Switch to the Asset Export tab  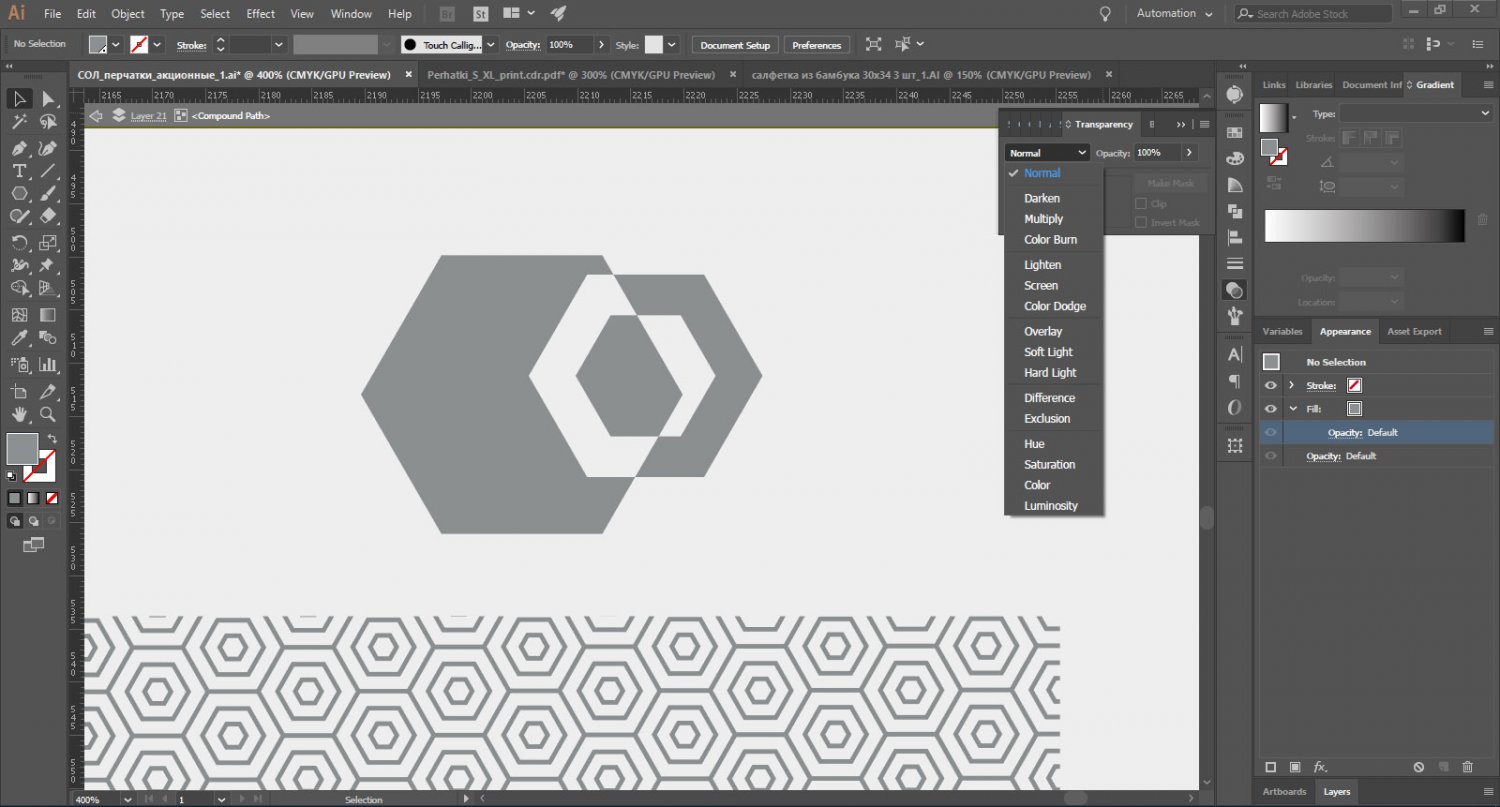point(1414,332)
